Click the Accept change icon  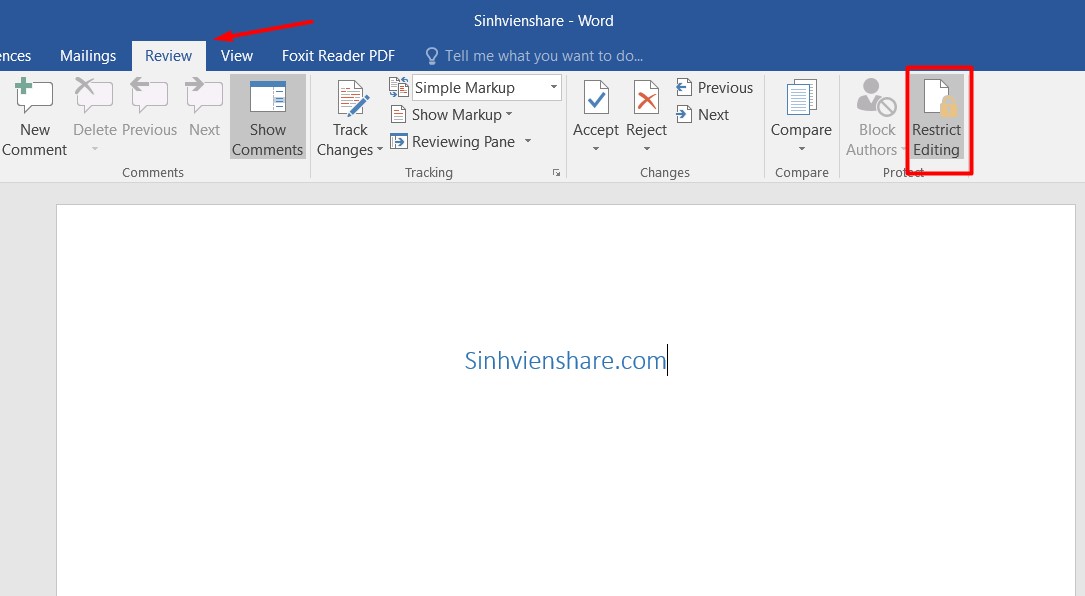point(596,100)
